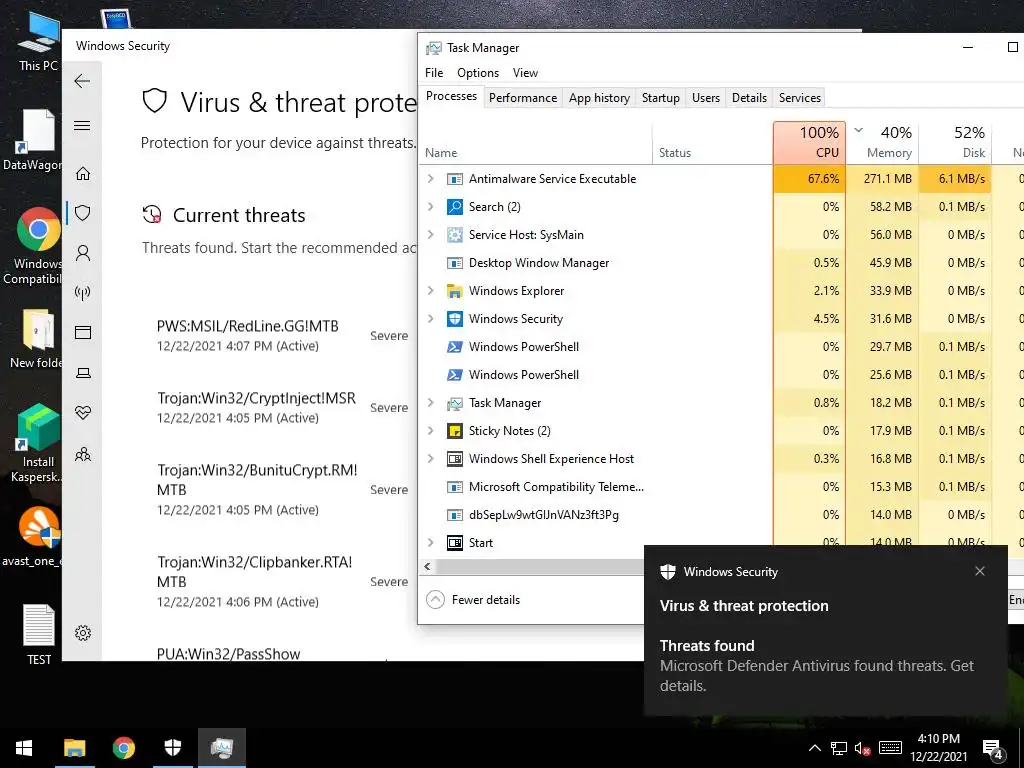Open avast_one desktop icon

(33, 537)
